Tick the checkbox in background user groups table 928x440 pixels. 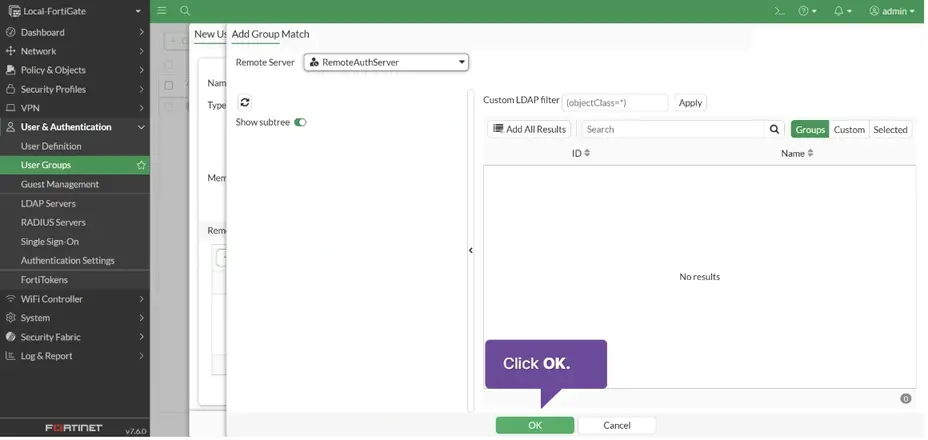pos(169,86)
